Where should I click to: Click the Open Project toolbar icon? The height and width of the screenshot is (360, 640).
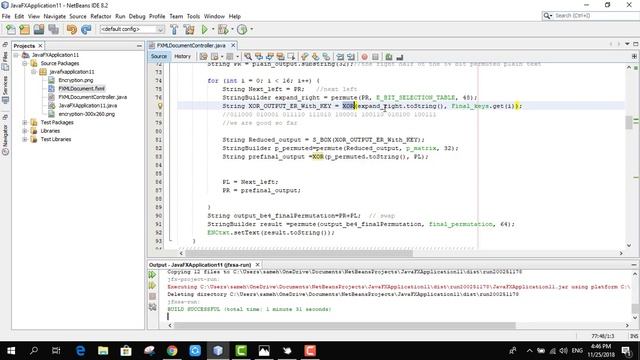pos(39,29)
